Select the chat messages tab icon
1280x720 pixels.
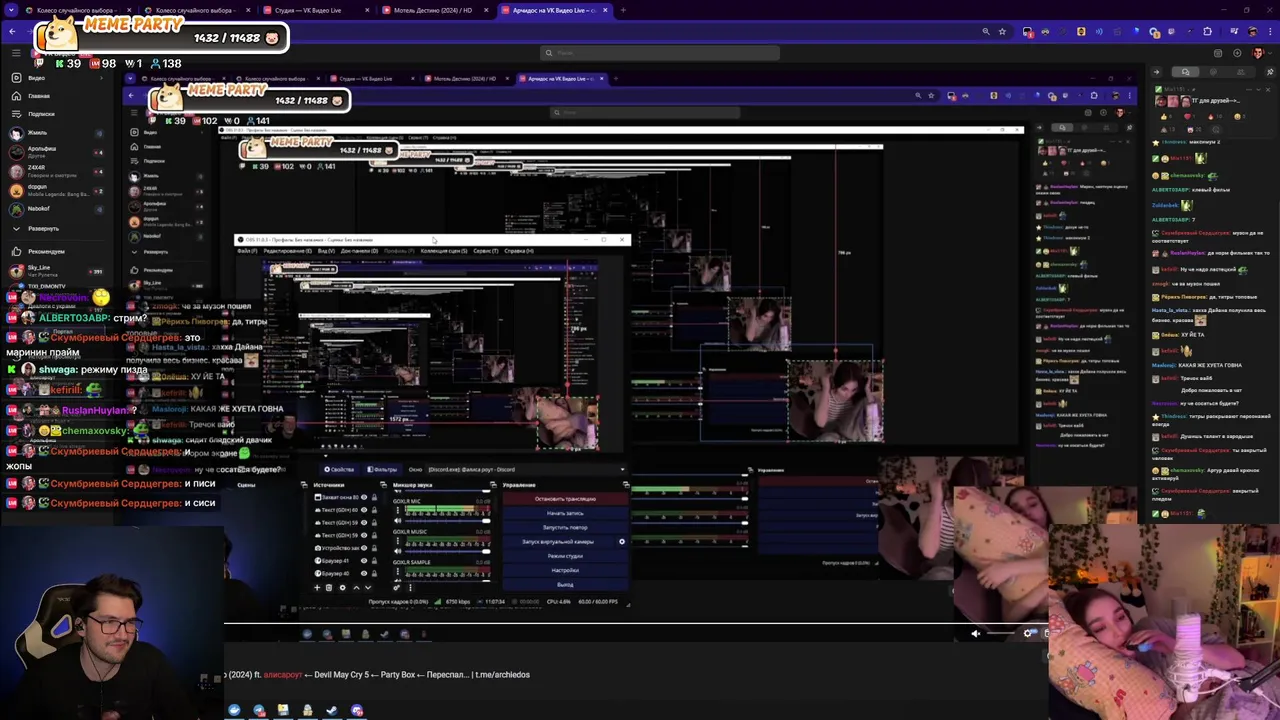coord(1185,72)
